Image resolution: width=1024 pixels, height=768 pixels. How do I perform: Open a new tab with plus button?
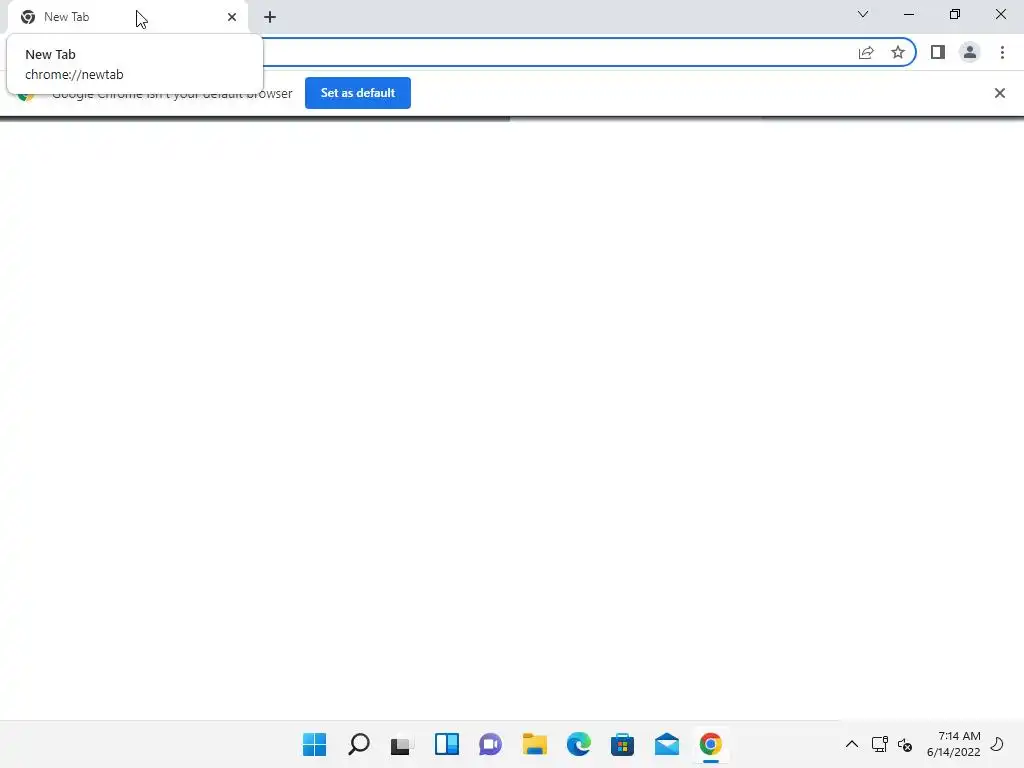coord(270,17)
